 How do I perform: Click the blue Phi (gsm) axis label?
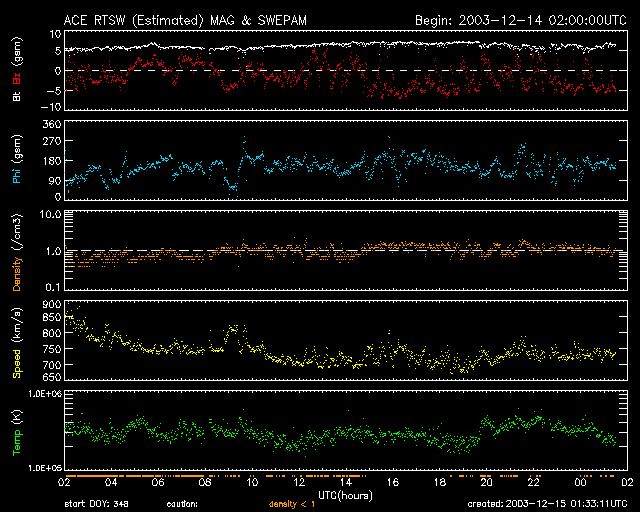[x=17, y=160]
